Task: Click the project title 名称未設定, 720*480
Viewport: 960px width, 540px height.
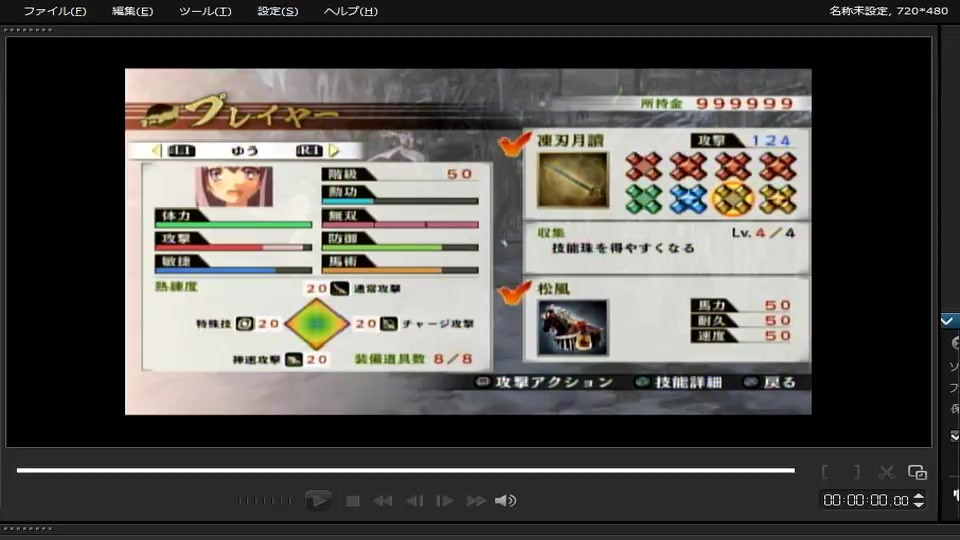Action: (888, 11)
